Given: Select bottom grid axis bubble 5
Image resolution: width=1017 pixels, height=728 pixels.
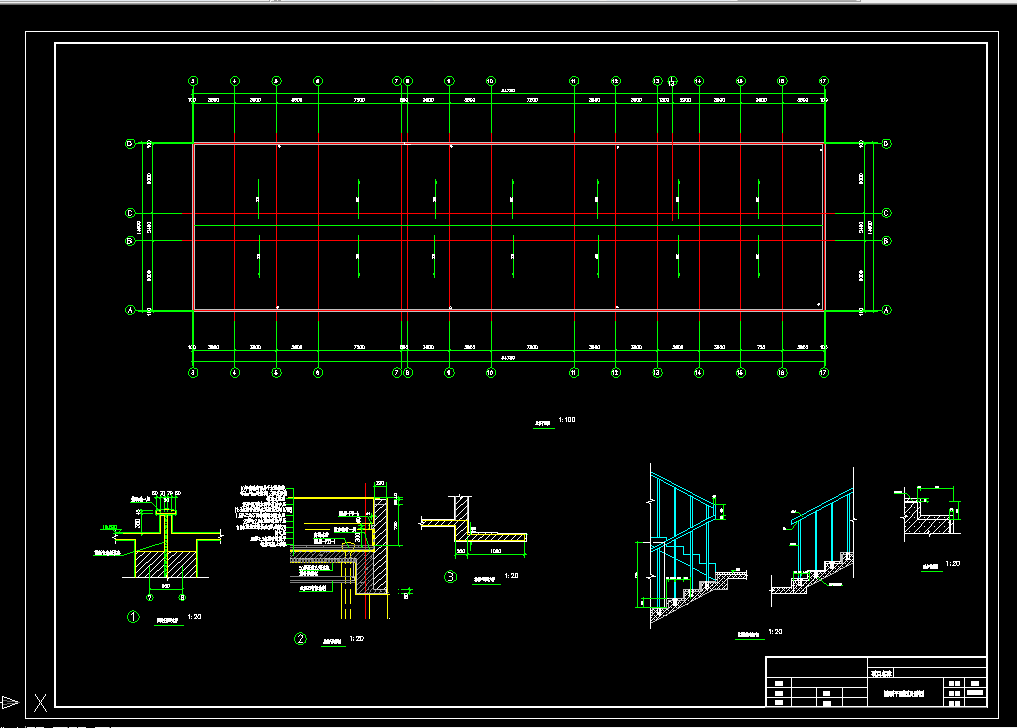Looking at the screenshot, I should click(276, 372).
